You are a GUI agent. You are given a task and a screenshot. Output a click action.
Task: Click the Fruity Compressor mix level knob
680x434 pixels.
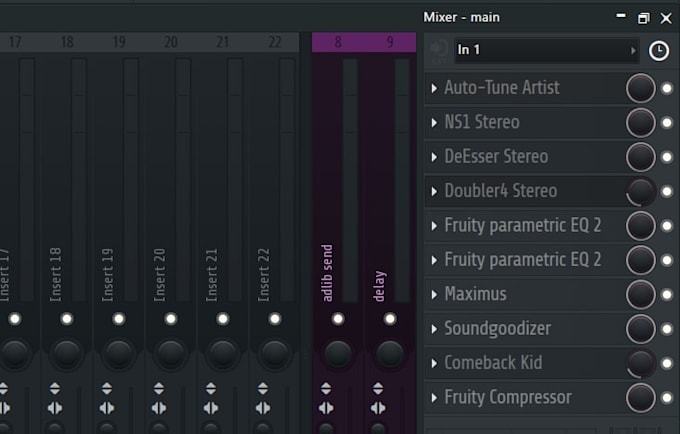coord(641,398)
